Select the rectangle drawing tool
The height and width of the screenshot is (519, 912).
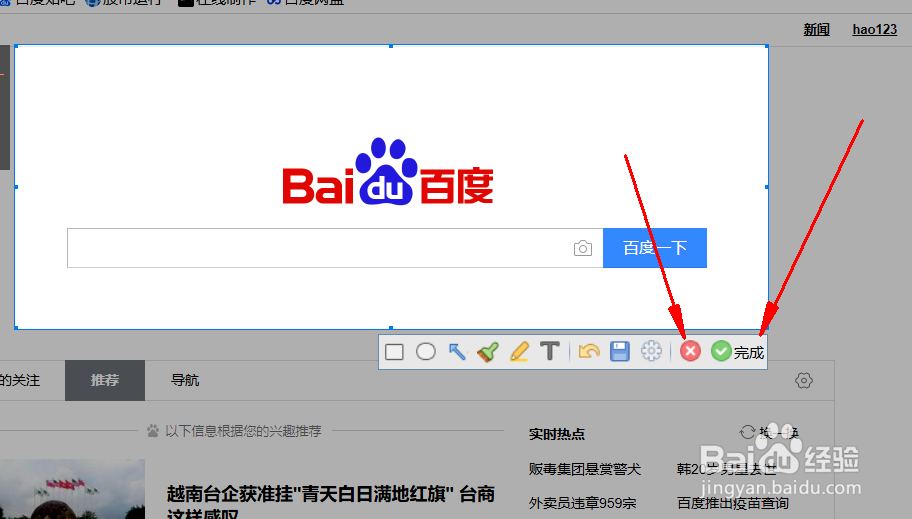tap(394, 352)
